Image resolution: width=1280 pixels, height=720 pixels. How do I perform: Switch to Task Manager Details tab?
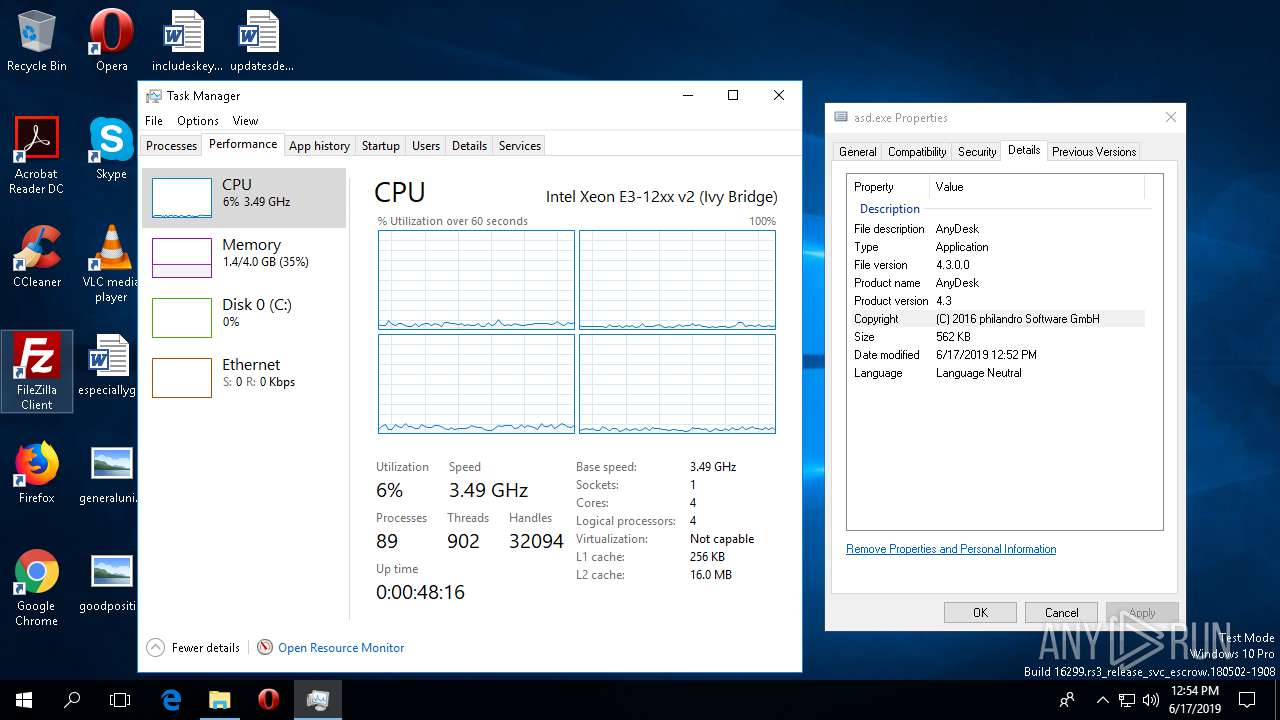(469, 146)
